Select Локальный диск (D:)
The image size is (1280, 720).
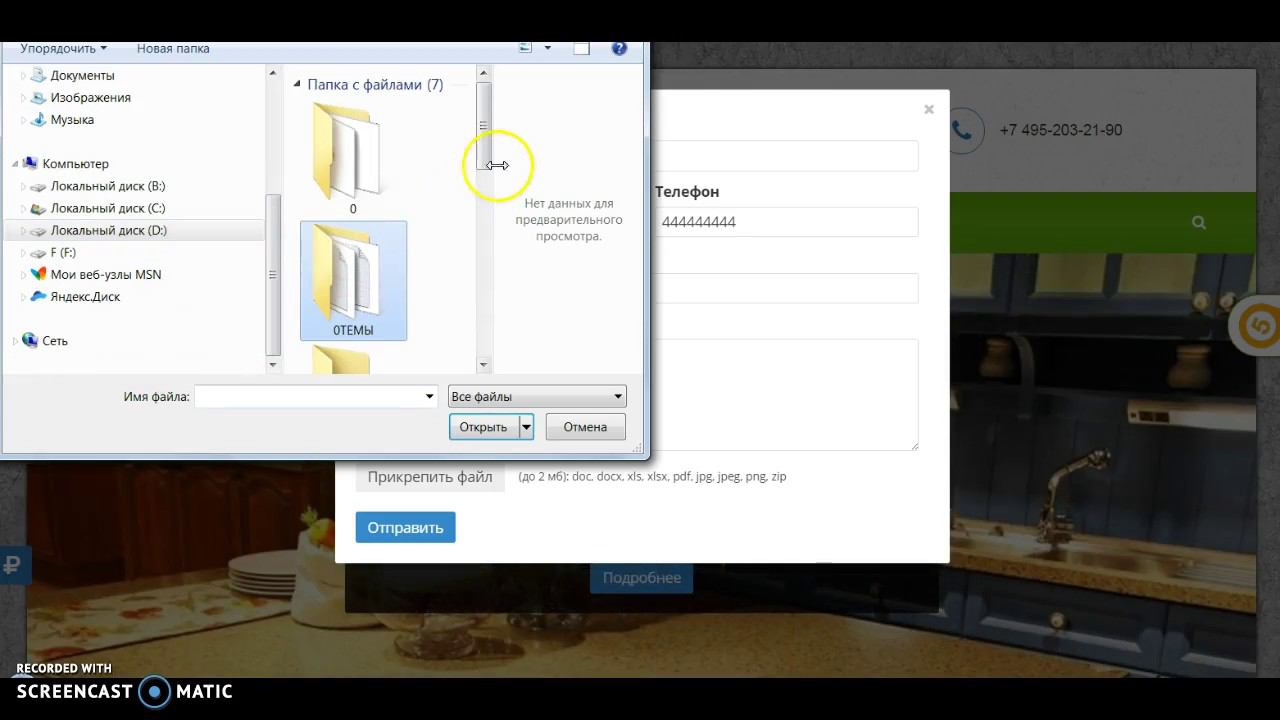[x=109, y=230]
